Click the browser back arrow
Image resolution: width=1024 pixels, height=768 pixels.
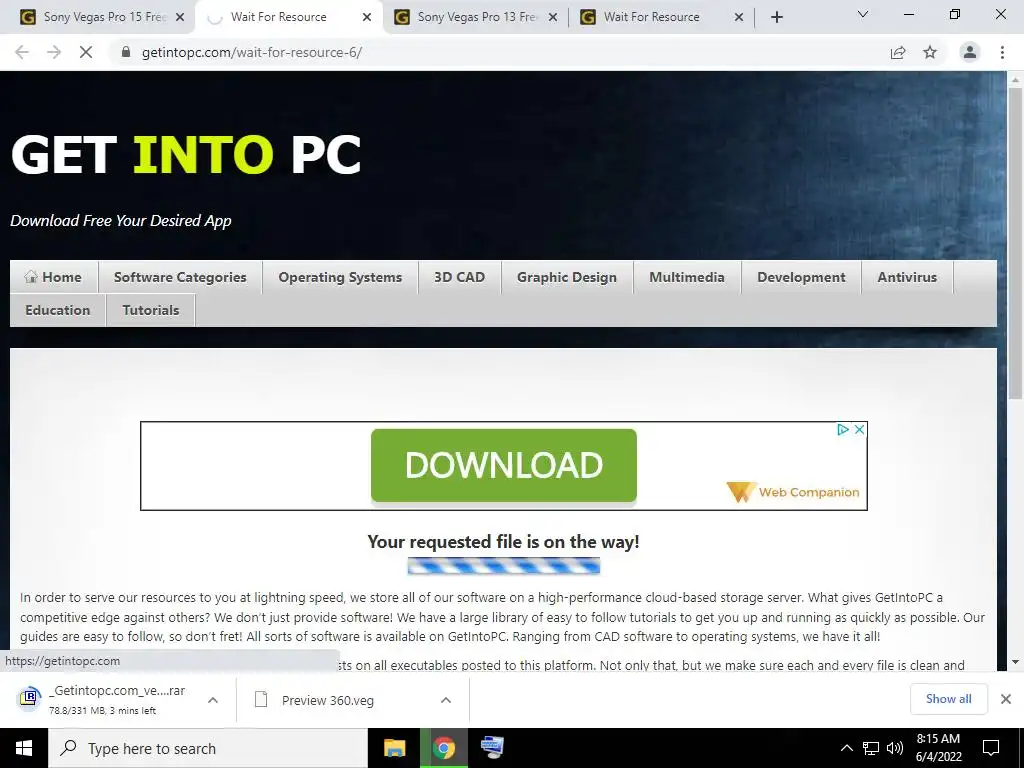coord(22,52)
